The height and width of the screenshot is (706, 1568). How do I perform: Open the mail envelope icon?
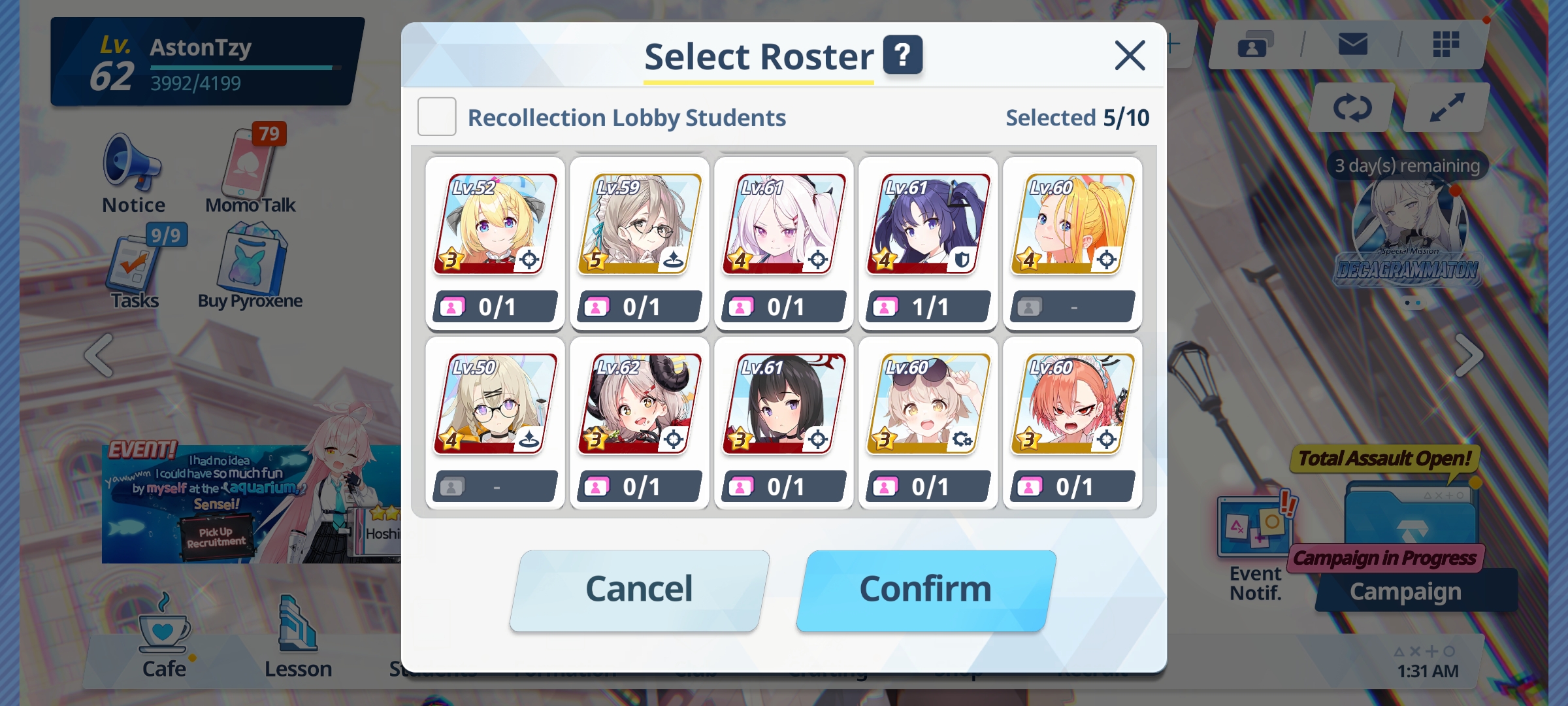click(x=1352, y=44)
